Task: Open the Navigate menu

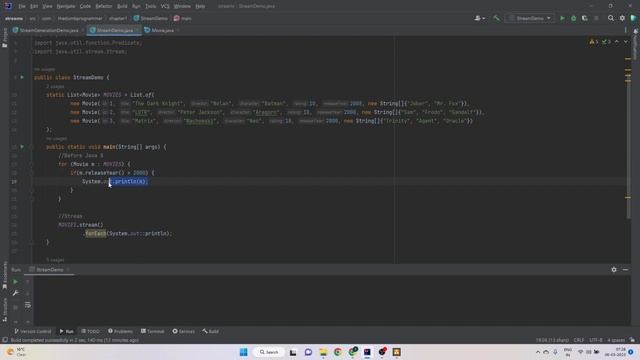Action: pos(66,6)
